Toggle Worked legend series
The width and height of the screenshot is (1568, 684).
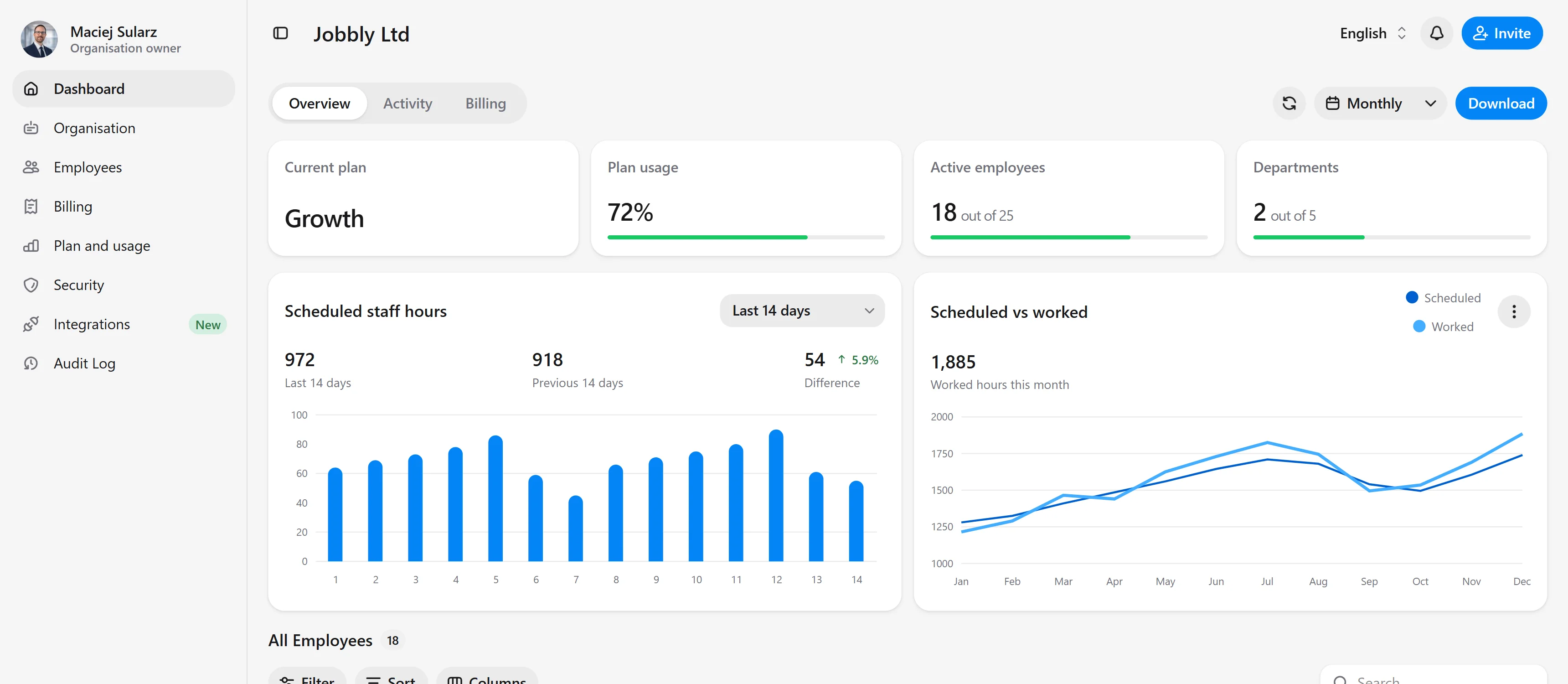tap(1443, 326)
